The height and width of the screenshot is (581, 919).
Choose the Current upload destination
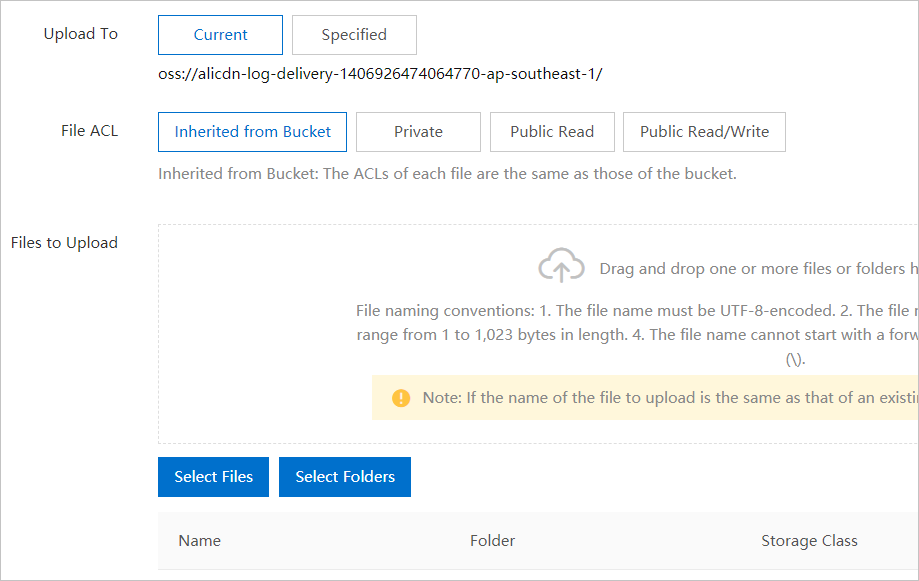[220, 35]
